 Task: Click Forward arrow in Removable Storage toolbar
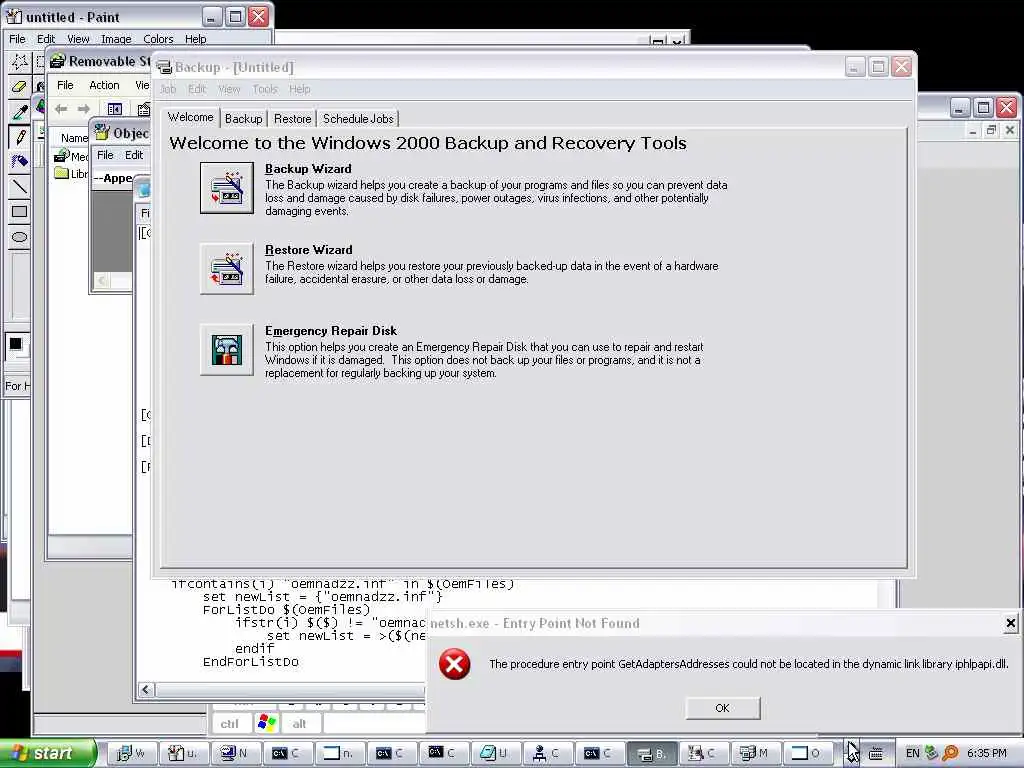pos(84,109)
